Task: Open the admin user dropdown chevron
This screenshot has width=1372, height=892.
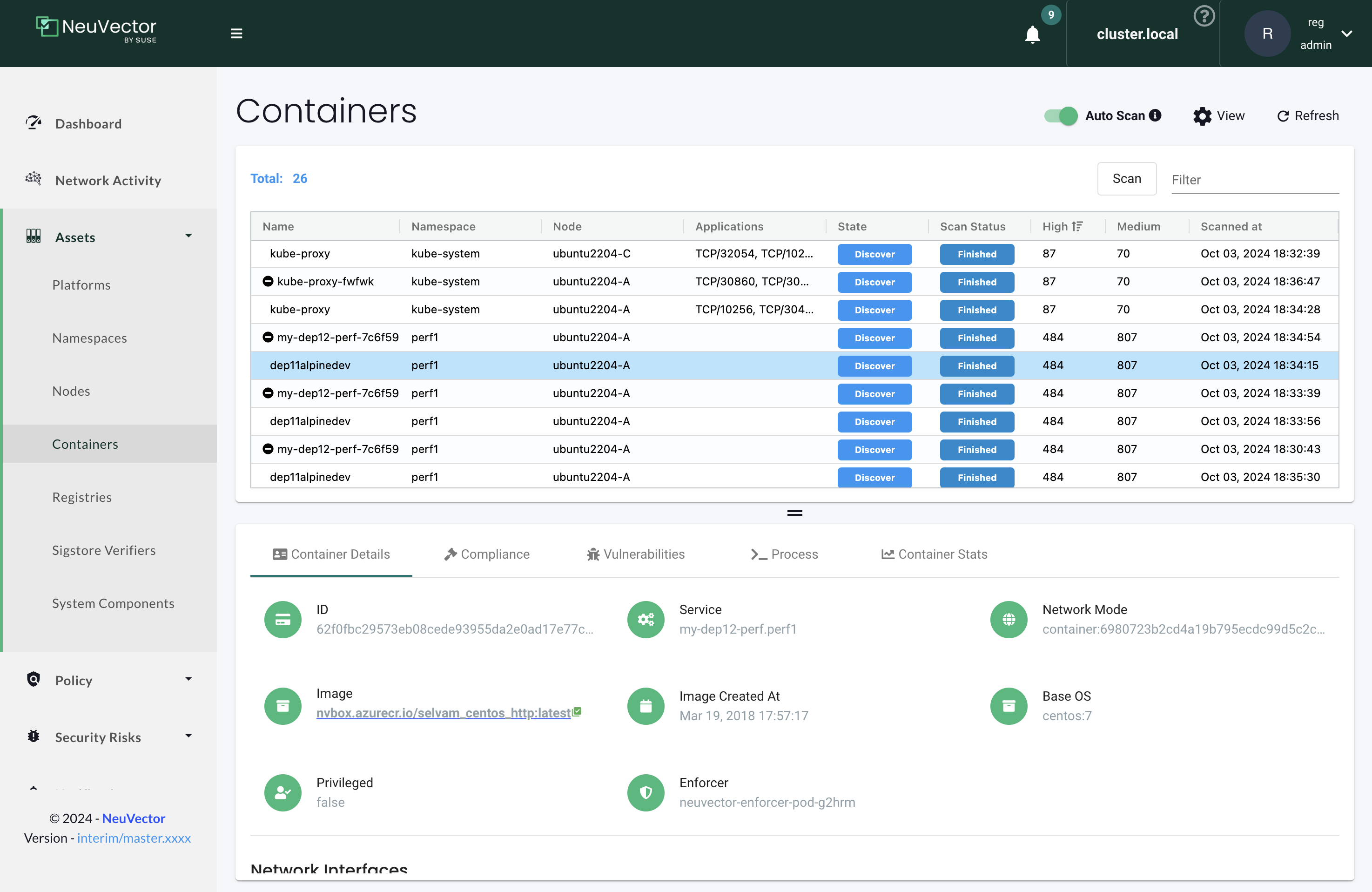Action: coord(1346,34)
